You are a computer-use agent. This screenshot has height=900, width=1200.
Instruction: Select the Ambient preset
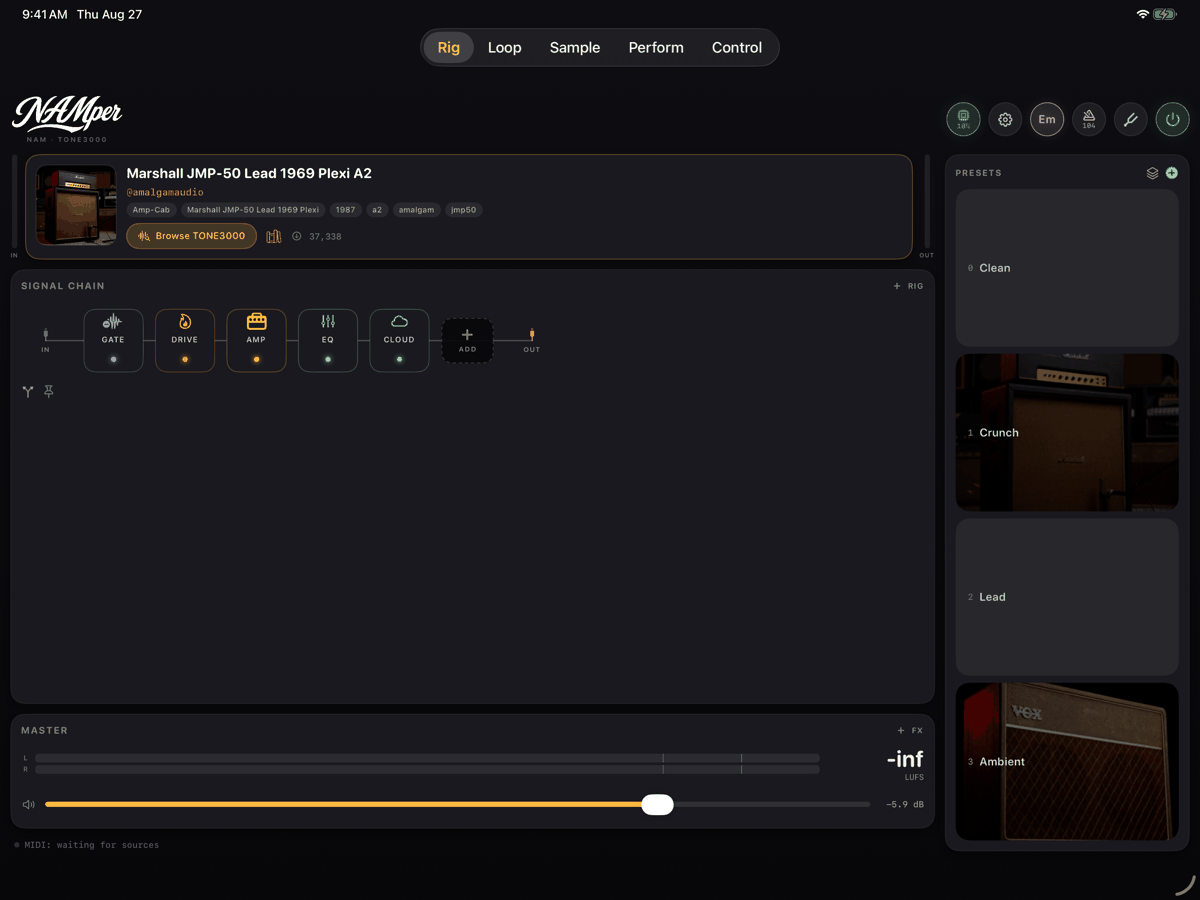click(1067, 761)
